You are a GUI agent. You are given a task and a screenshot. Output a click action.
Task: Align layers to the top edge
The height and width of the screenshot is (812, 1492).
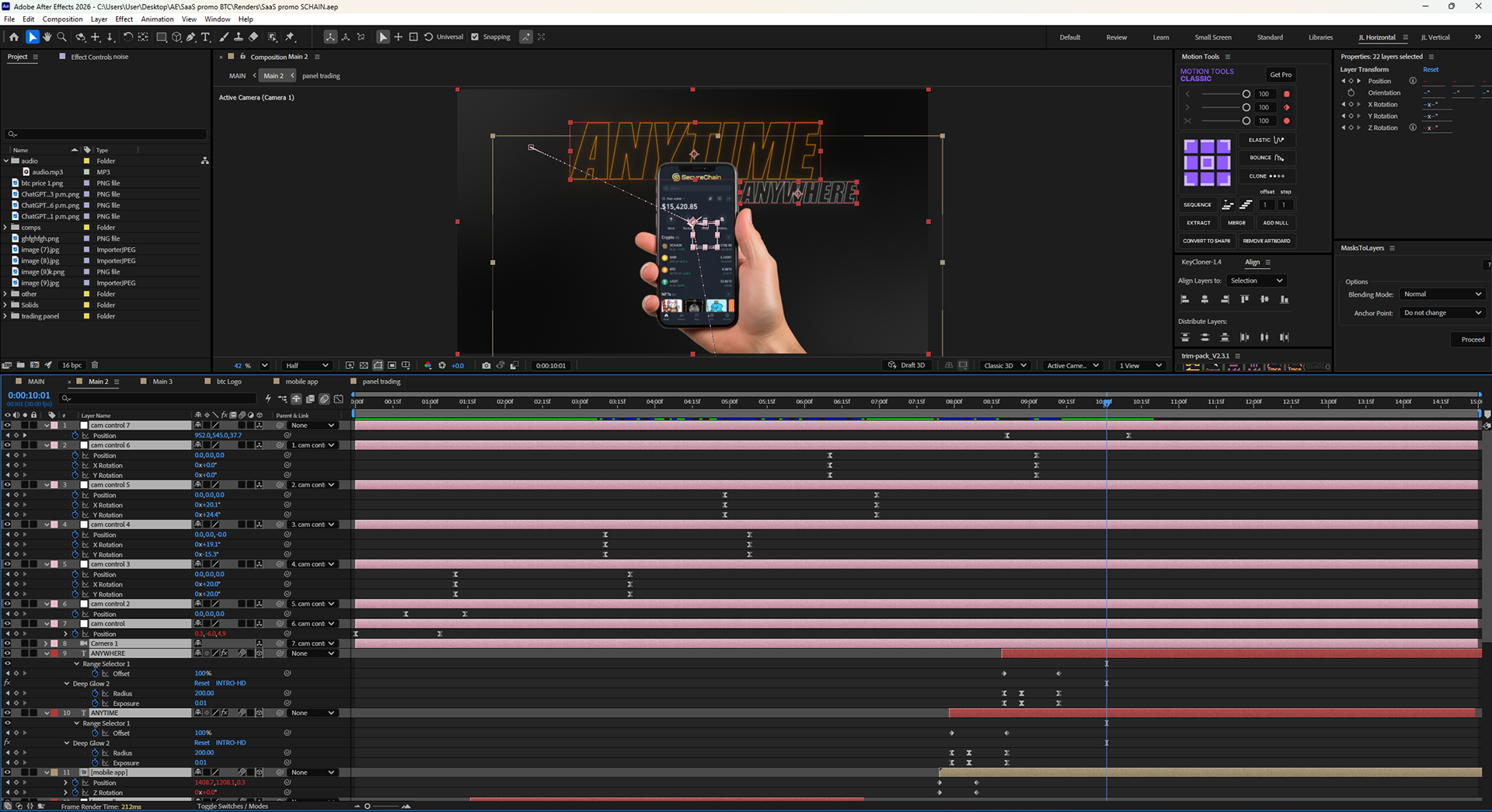click(x=1245, y=299)
